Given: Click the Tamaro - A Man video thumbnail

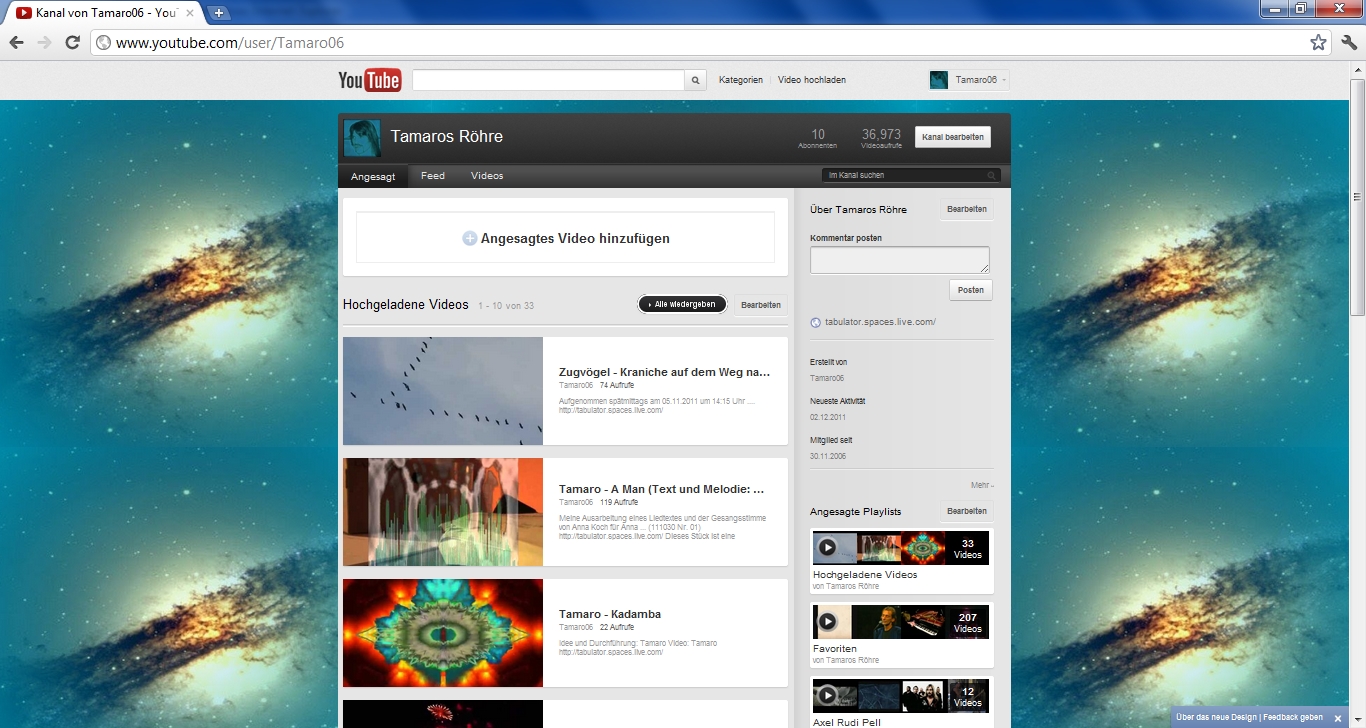Looking at the screenshot, I should (443, 512).
